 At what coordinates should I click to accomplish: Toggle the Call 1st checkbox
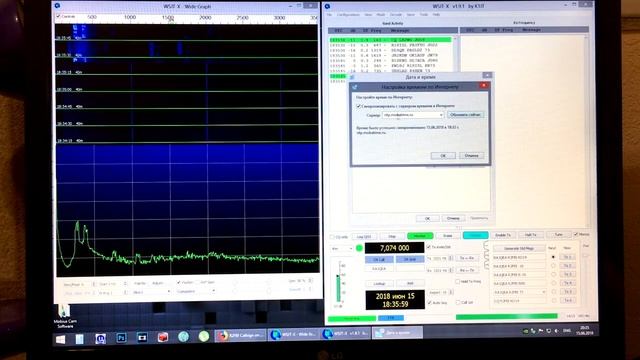458,302
